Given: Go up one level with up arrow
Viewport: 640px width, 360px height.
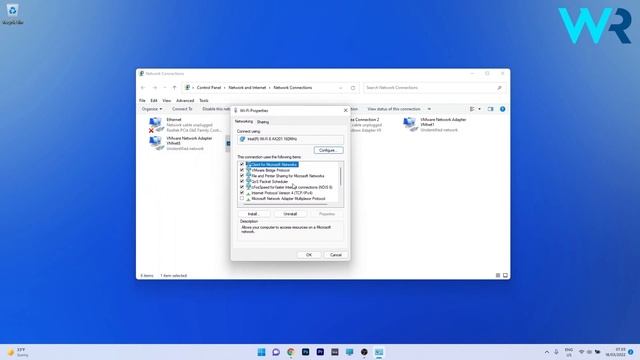Looking at the screenshot, I should [x=174, y=88].
